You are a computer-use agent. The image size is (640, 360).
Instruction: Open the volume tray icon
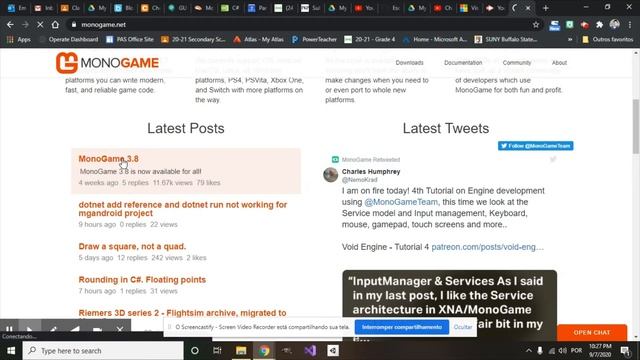563,351
